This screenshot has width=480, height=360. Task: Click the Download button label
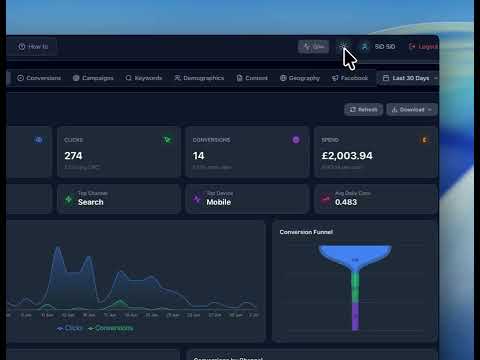(412, 110)
